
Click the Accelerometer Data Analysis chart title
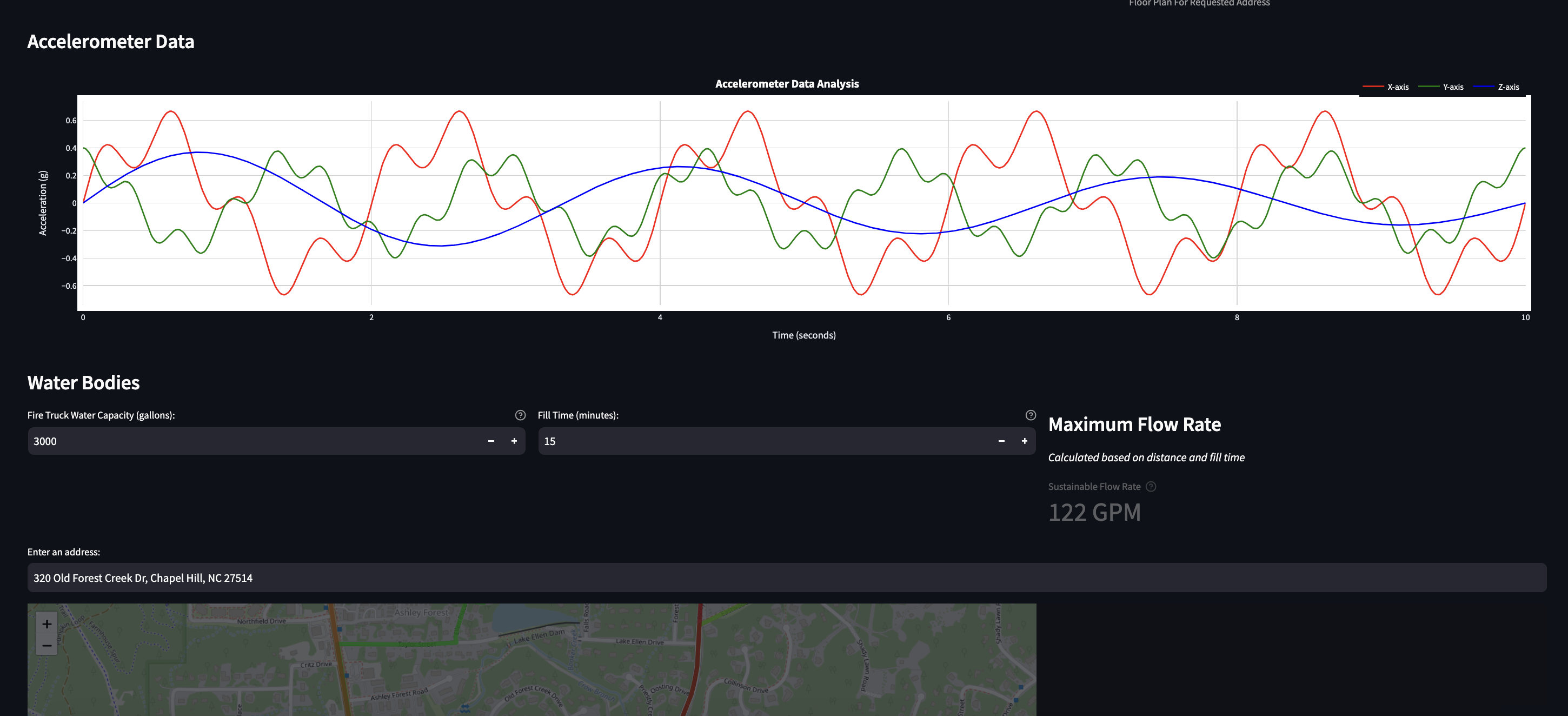tap(787, 84)
